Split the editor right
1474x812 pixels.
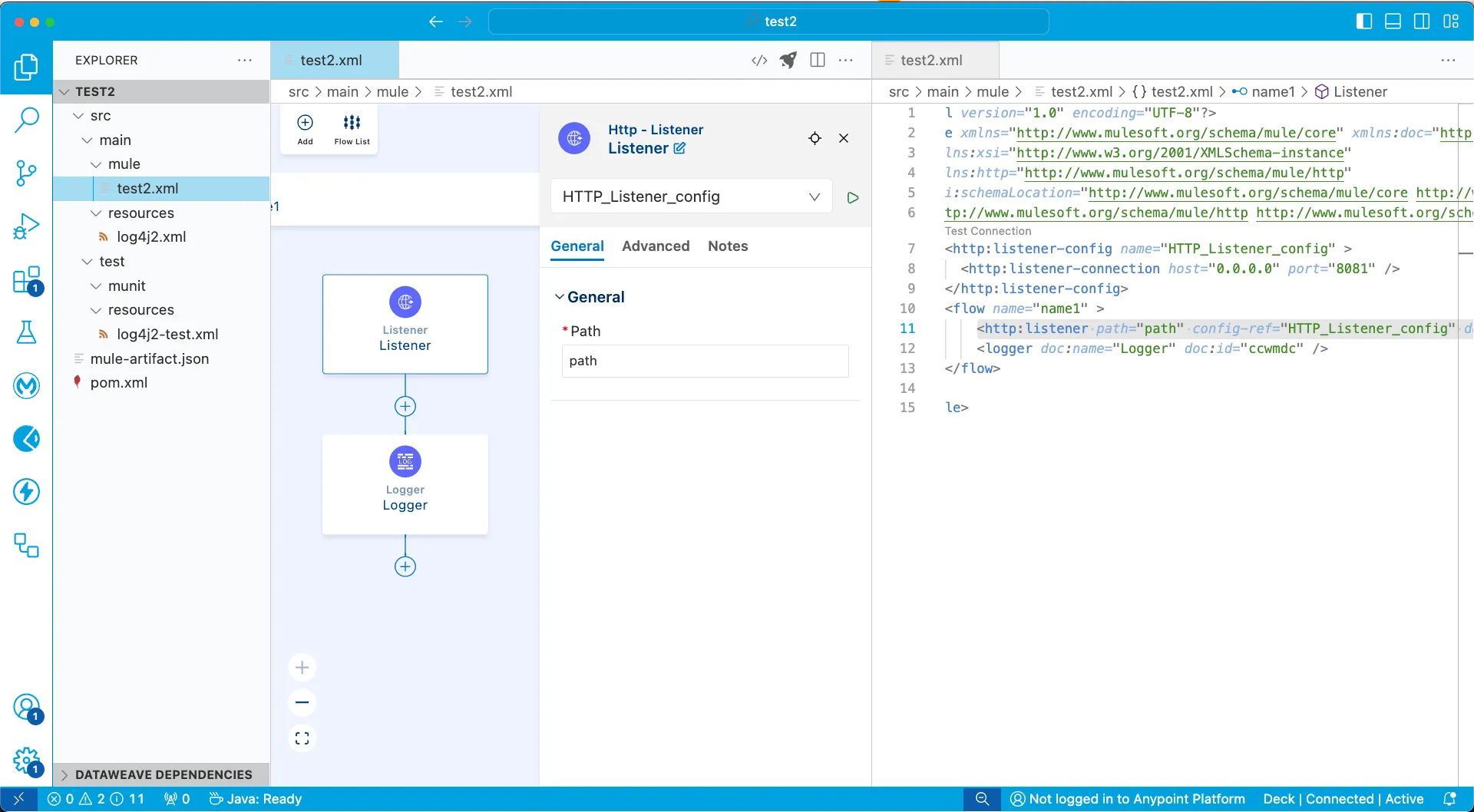coord(818,61)
